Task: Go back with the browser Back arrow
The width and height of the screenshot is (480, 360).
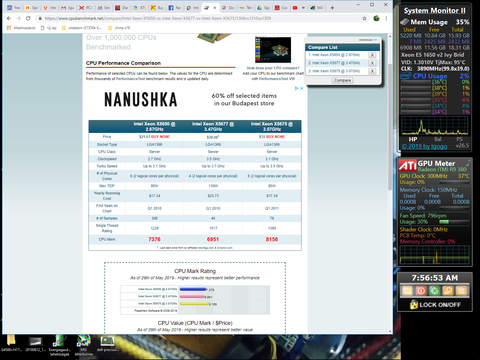Action: click(x=9, y=18)
